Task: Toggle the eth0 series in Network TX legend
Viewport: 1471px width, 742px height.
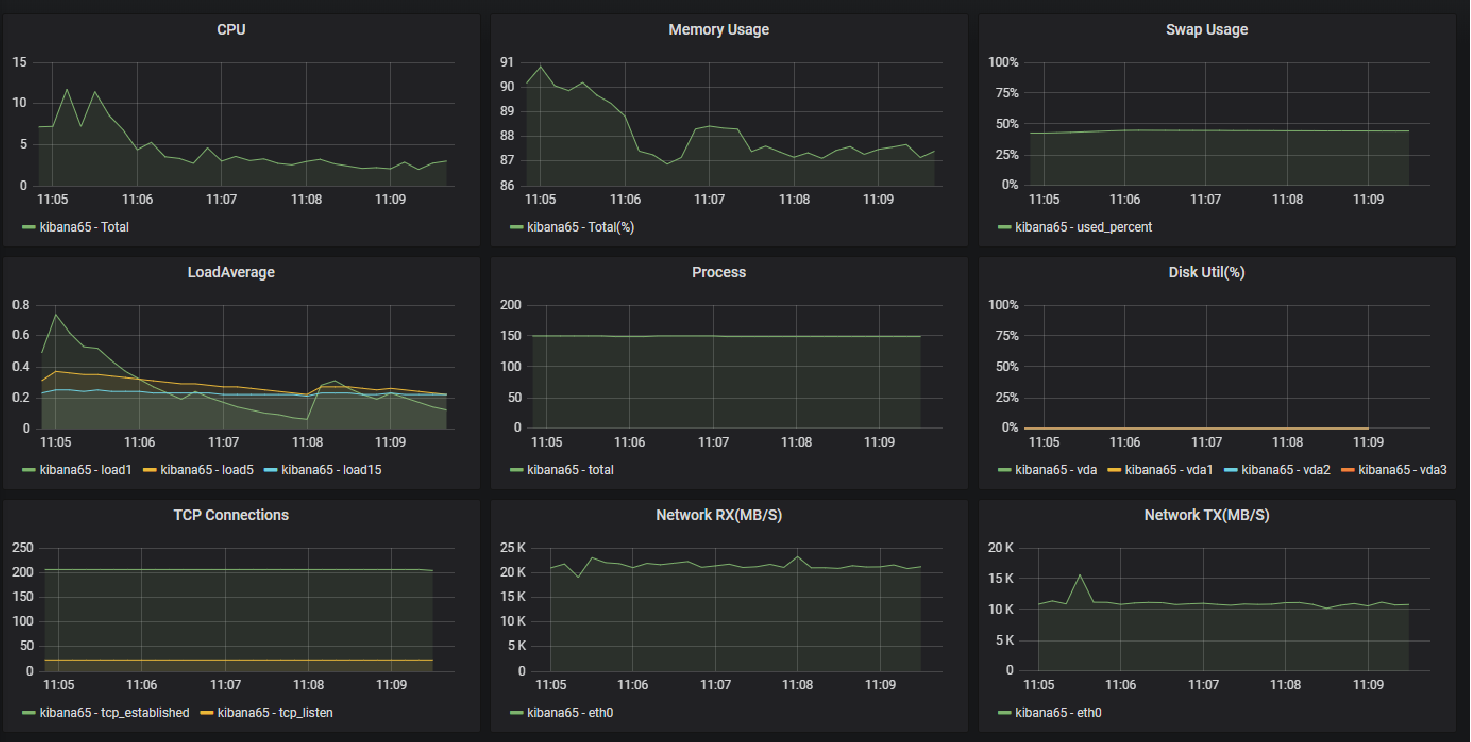Action: (x=1058, y=713)
